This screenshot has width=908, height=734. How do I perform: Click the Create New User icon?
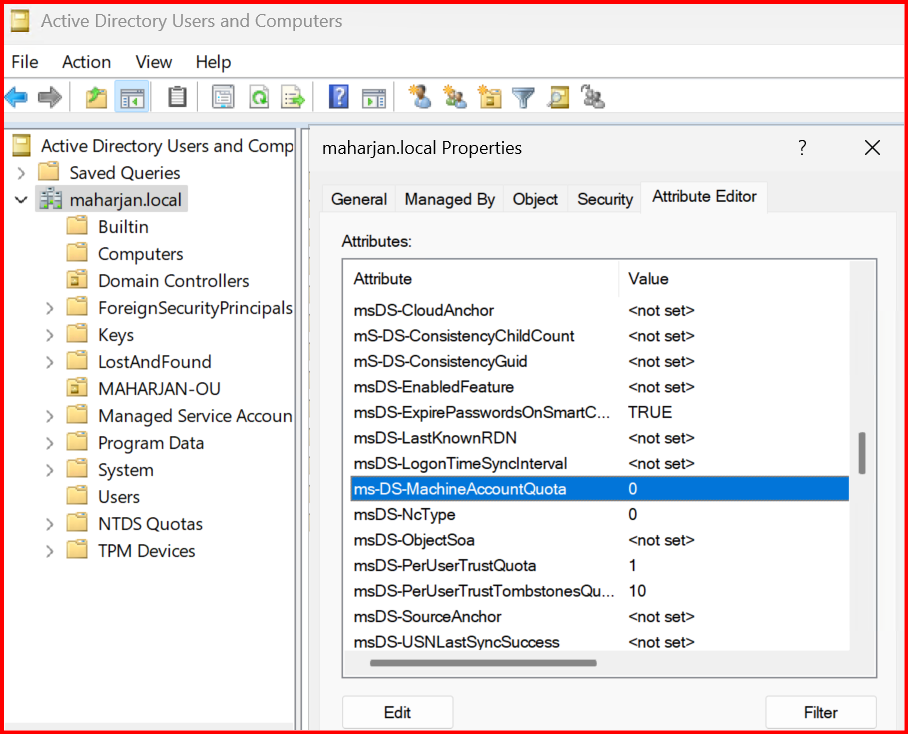420,97
